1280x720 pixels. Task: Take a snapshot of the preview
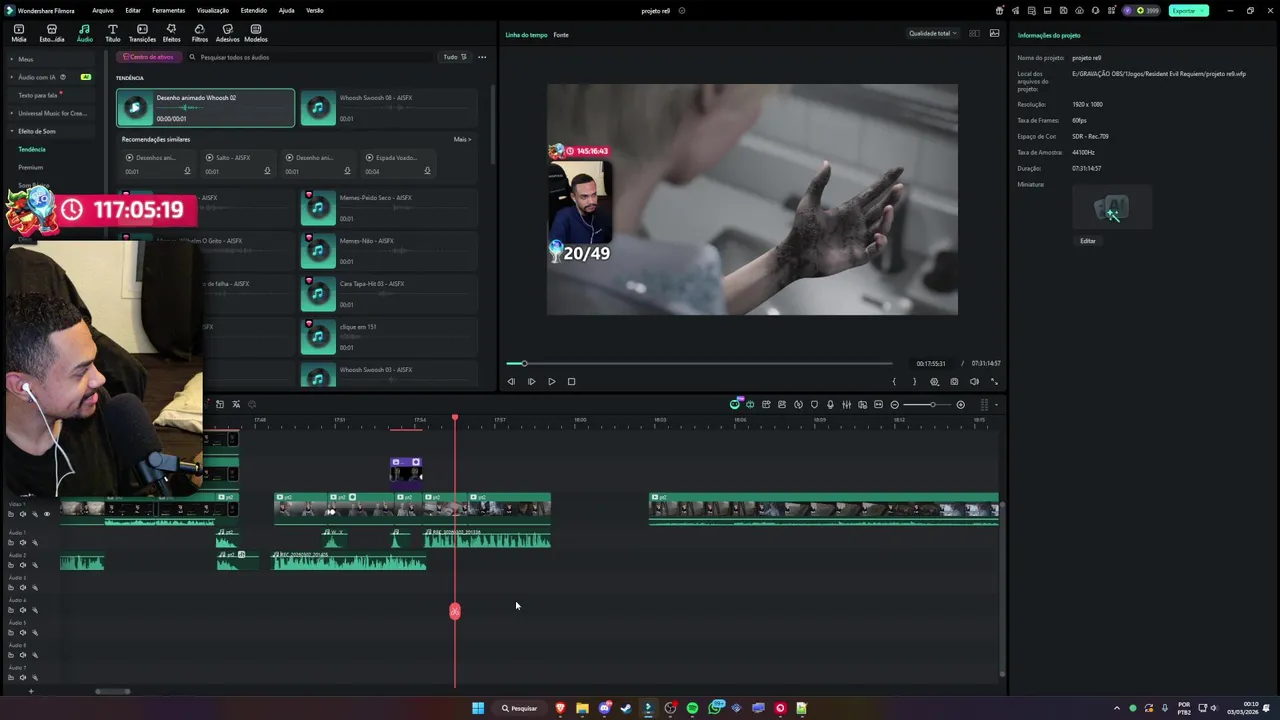954,381
